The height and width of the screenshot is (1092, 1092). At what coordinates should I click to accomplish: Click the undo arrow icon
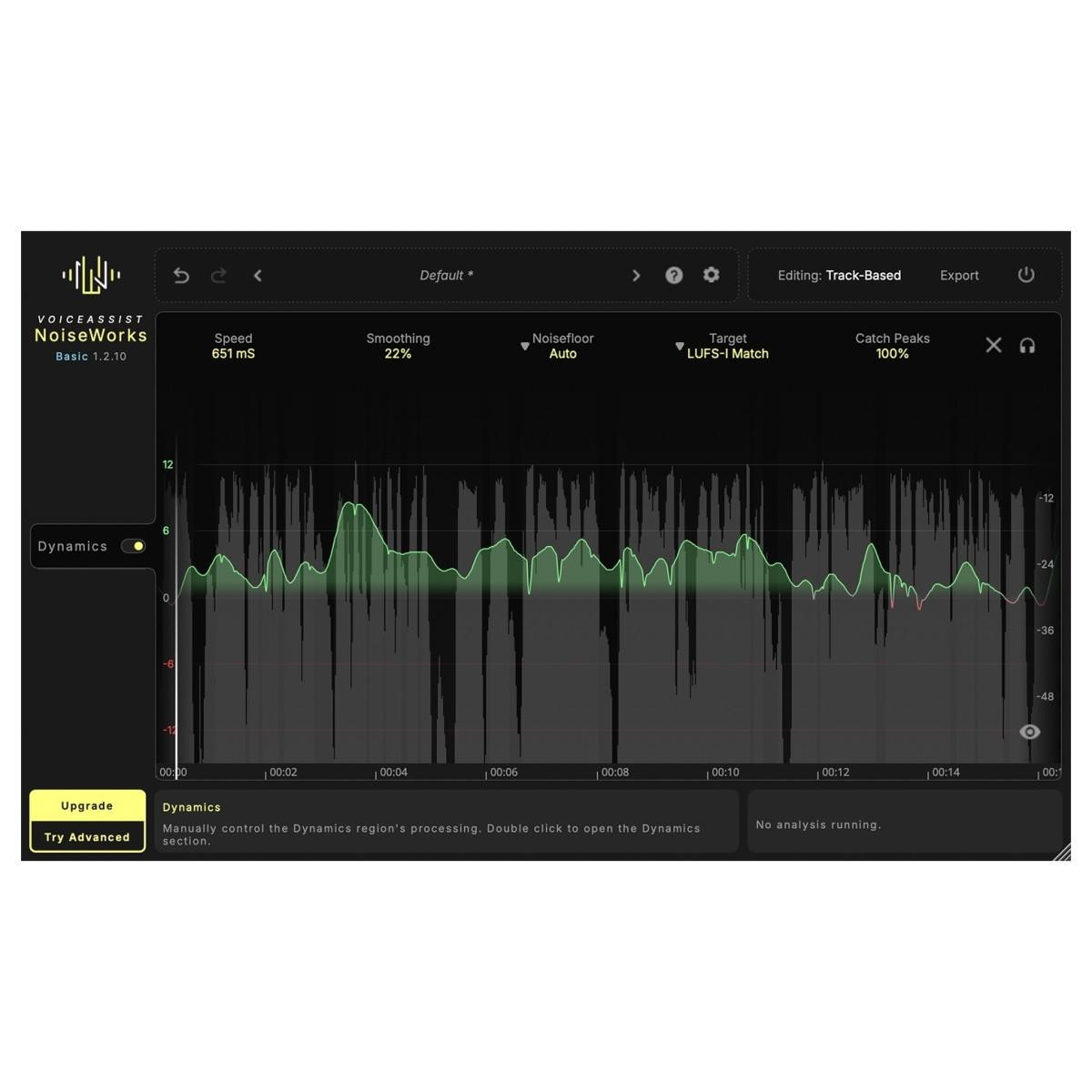point(181,276)
